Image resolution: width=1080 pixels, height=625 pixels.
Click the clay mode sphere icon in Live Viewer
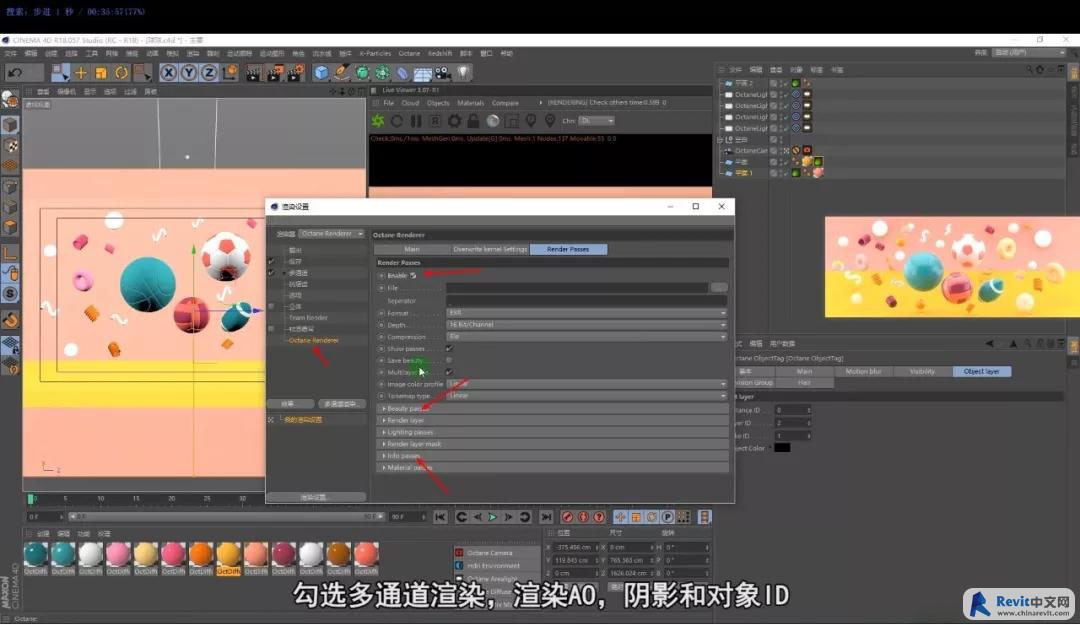(x=492, y=121)
